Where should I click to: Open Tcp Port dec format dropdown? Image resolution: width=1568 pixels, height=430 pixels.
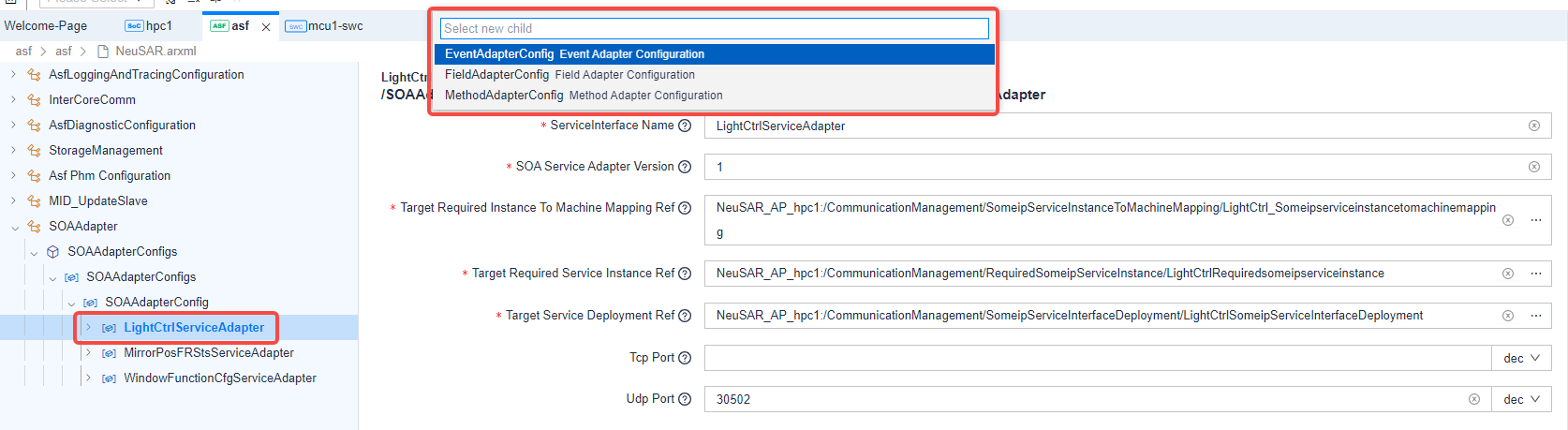1521,358
